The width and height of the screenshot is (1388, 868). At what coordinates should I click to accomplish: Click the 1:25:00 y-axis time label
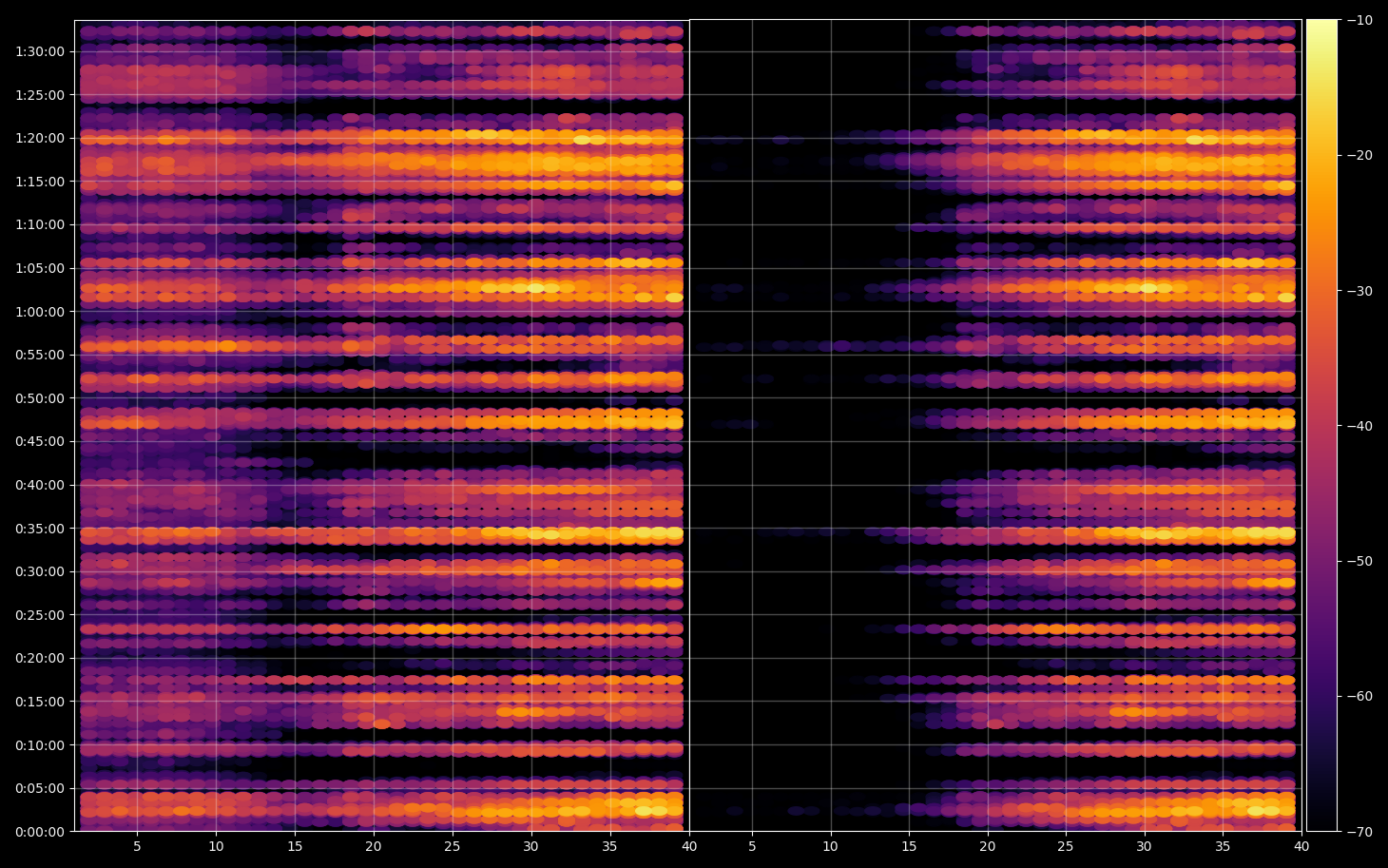pos(39,95)
